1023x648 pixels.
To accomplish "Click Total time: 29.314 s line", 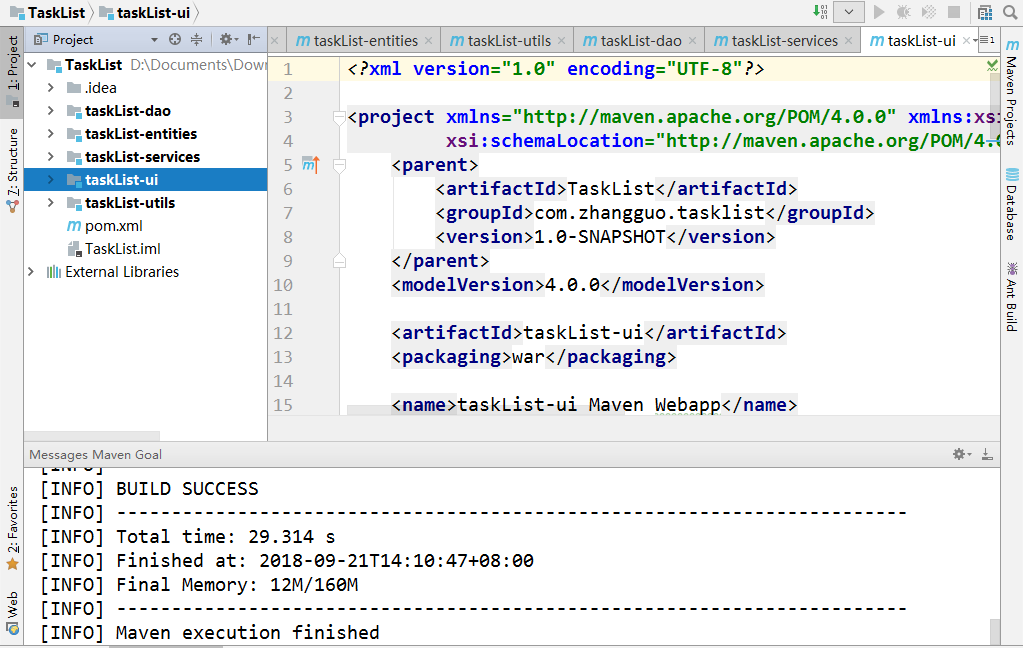I will pos(188,536).
